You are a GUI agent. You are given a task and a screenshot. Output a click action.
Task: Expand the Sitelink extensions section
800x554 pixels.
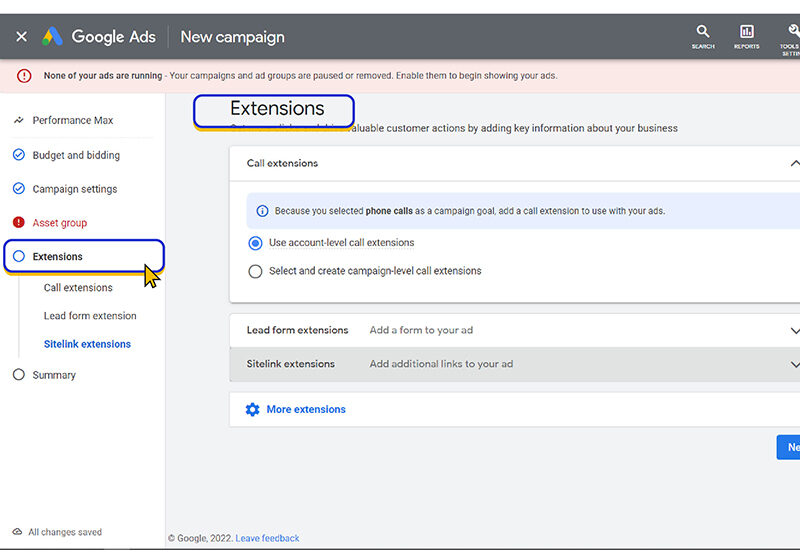[794, 364]
